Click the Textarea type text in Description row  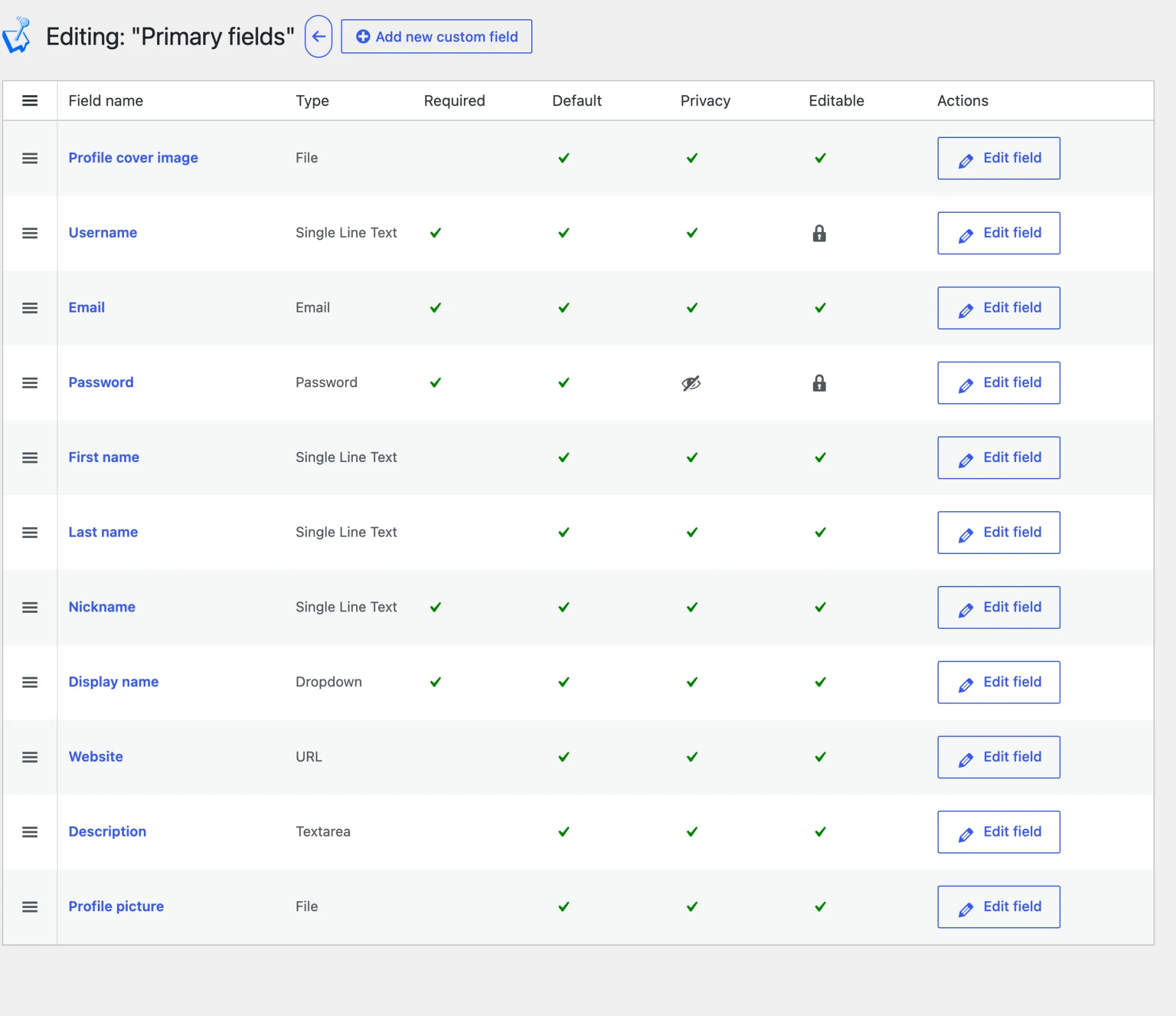323,831
